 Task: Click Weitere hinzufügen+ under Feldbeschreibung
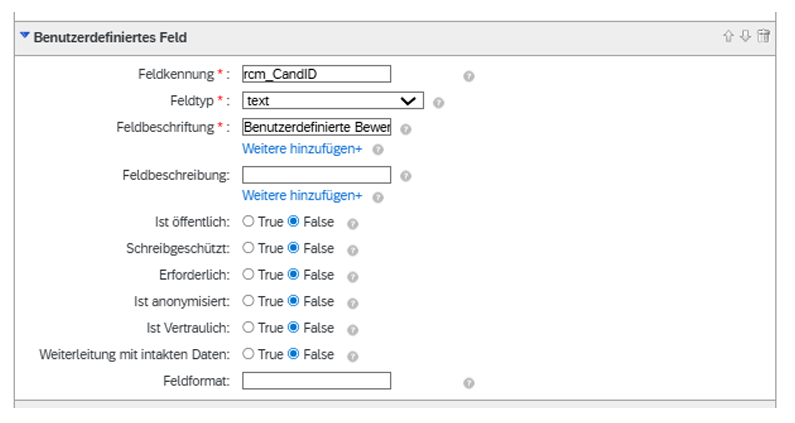(302, 195)
